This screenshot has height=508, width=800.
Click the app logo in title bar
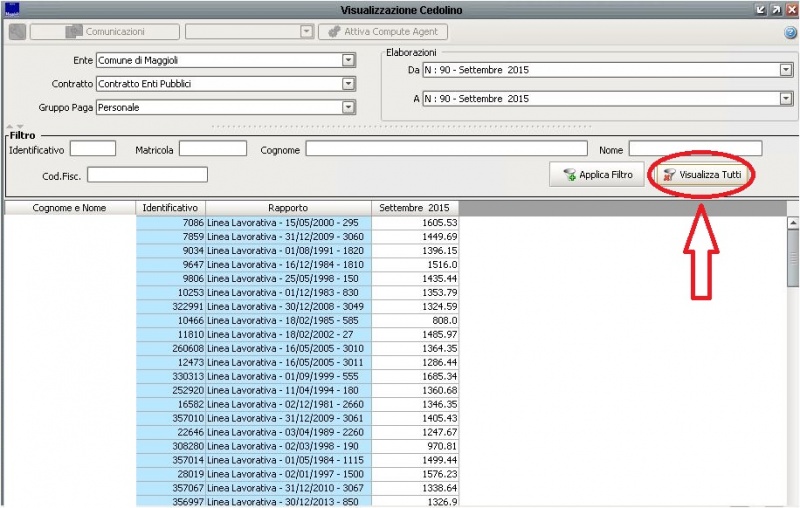click(x=12, y=9)
